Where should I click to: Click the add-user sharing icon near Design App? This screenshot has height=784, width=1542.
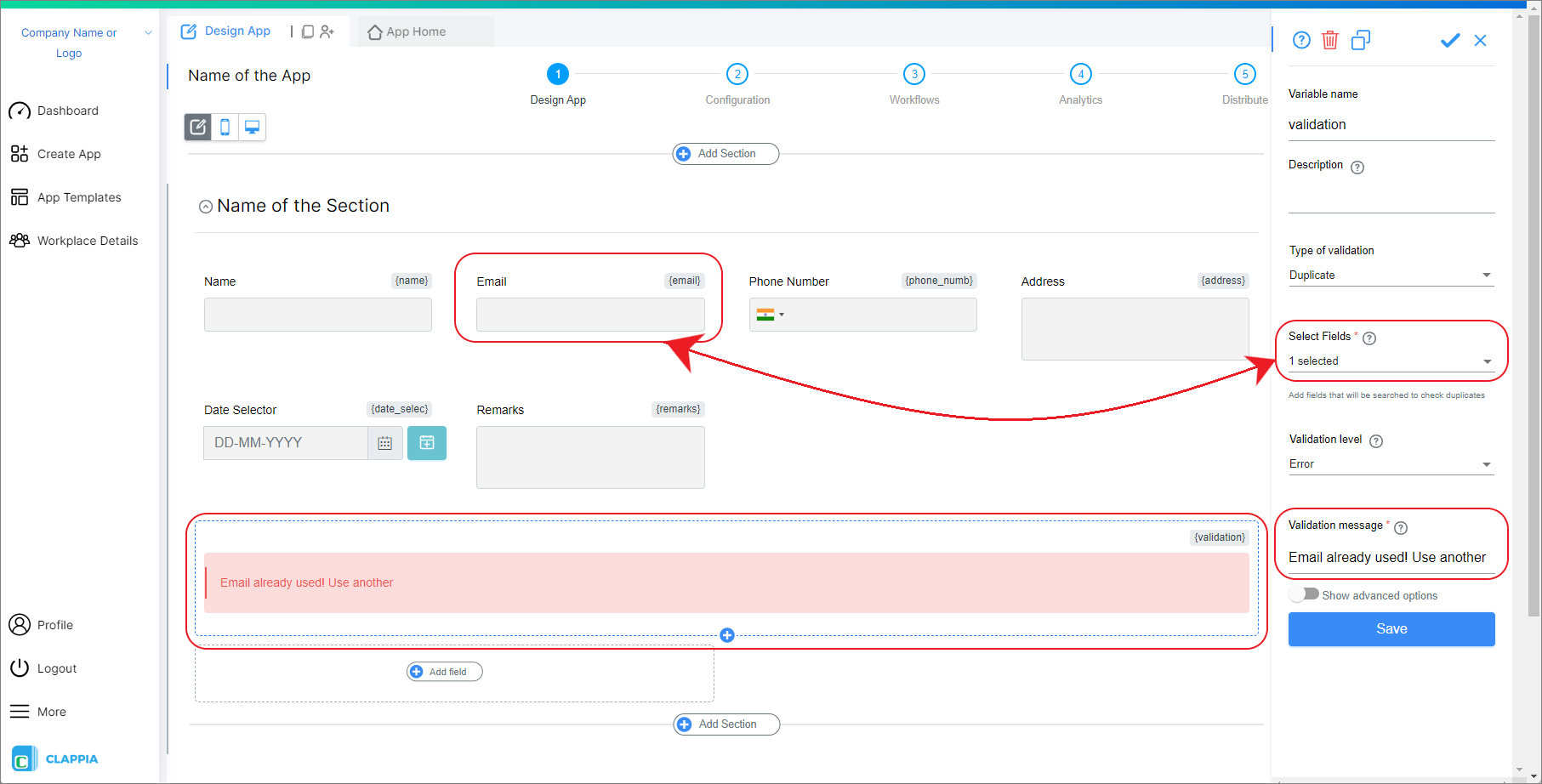327,31
